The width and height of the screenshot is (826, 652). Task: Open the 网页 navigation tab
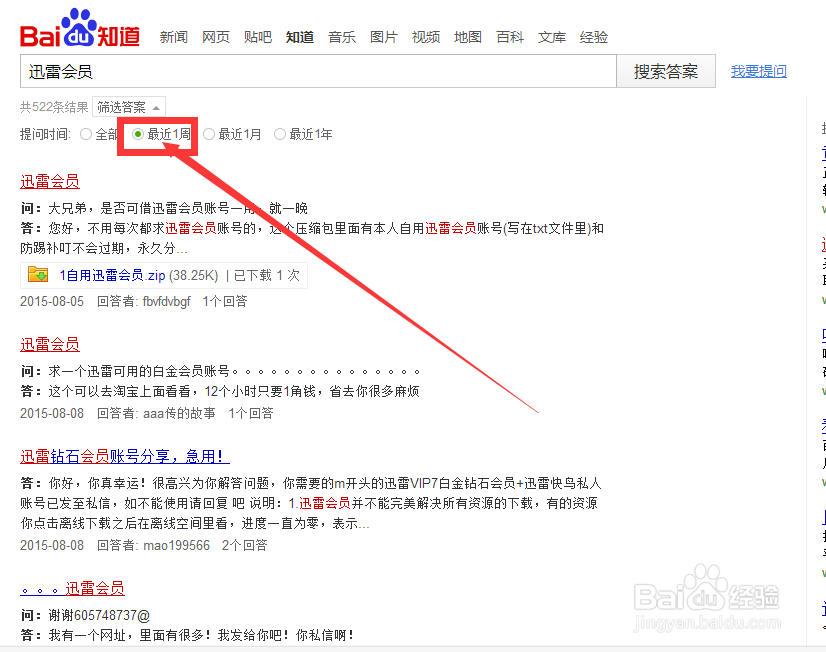216,37
